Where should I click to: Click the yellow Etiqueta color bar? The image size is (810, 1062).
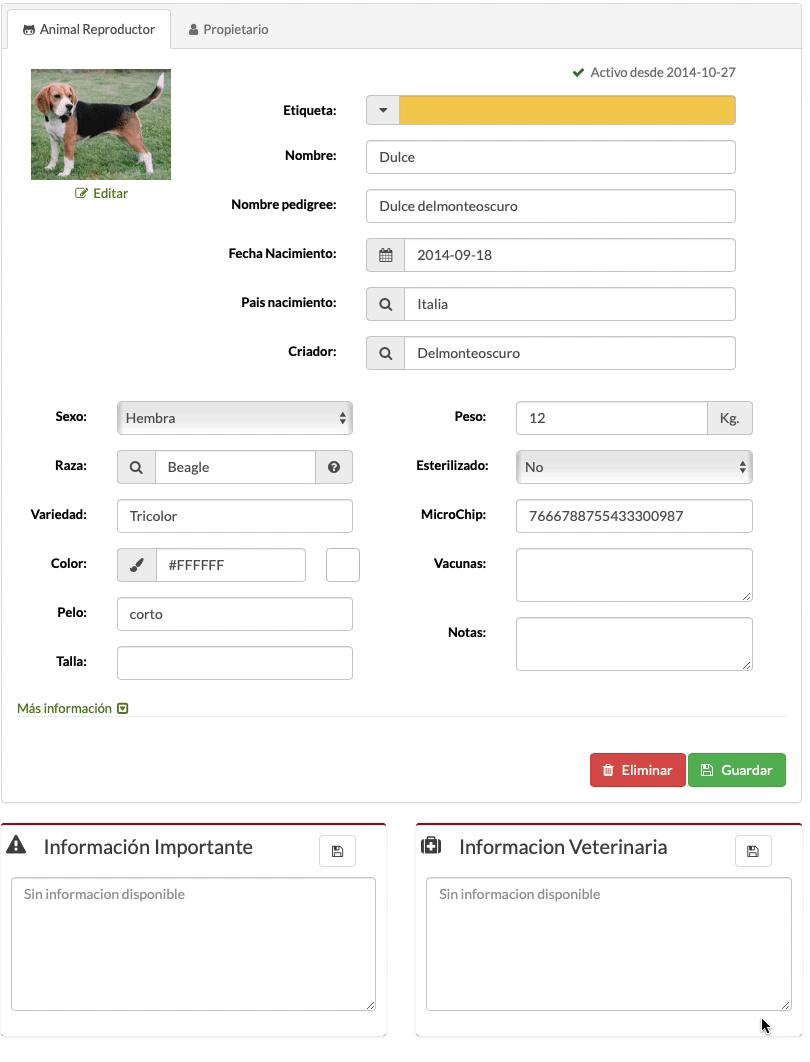568,110
